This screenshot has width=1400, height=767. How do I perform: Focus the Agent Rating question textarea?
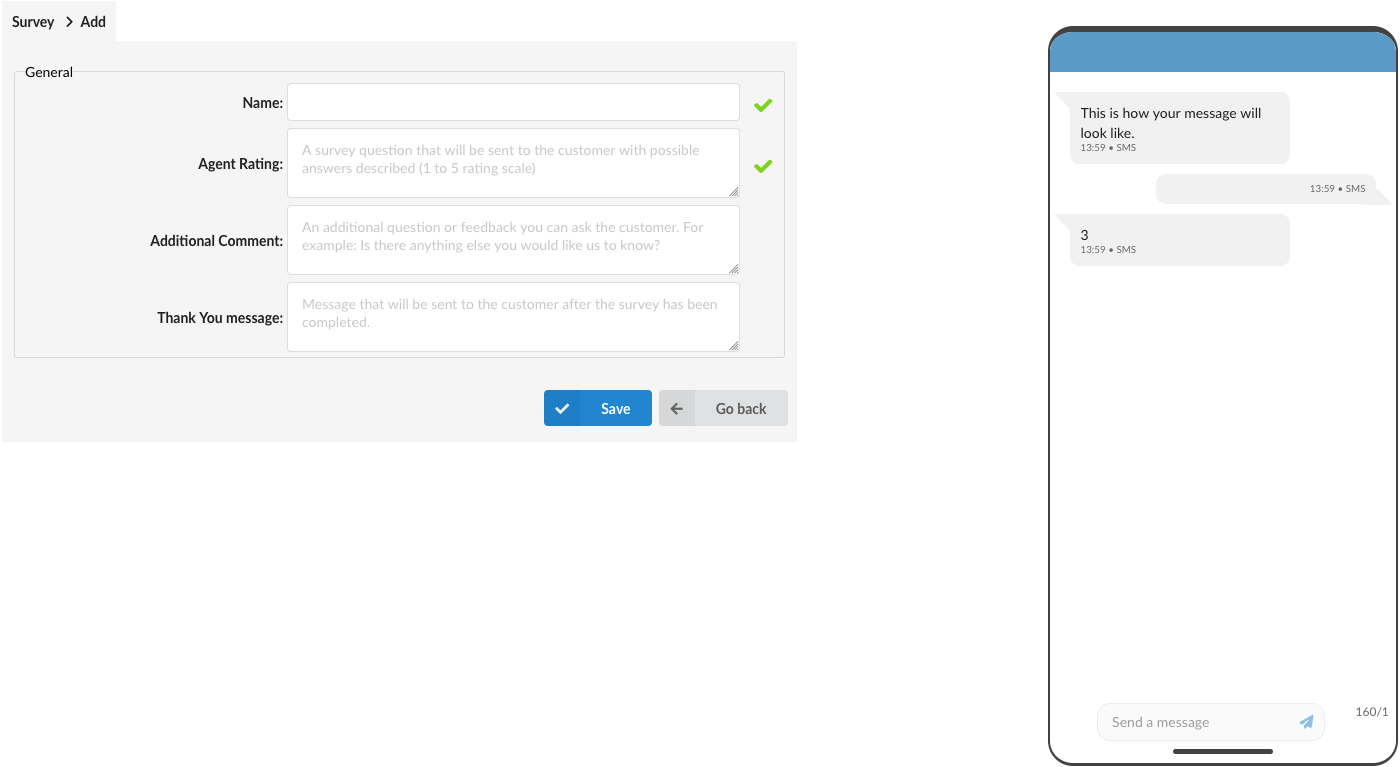(513, 163)
